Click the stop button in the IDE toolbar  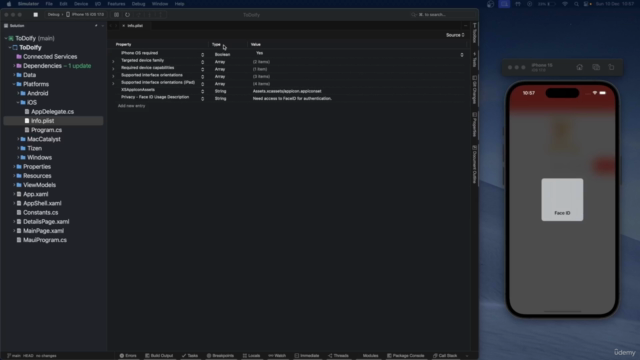click(x=36, y=15)
